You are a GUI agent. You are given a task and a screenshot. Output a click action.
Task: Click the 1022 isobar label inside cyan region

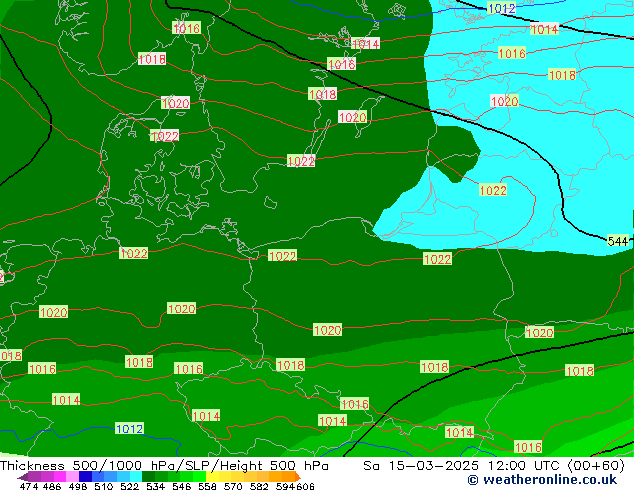(x=493, y=190)
